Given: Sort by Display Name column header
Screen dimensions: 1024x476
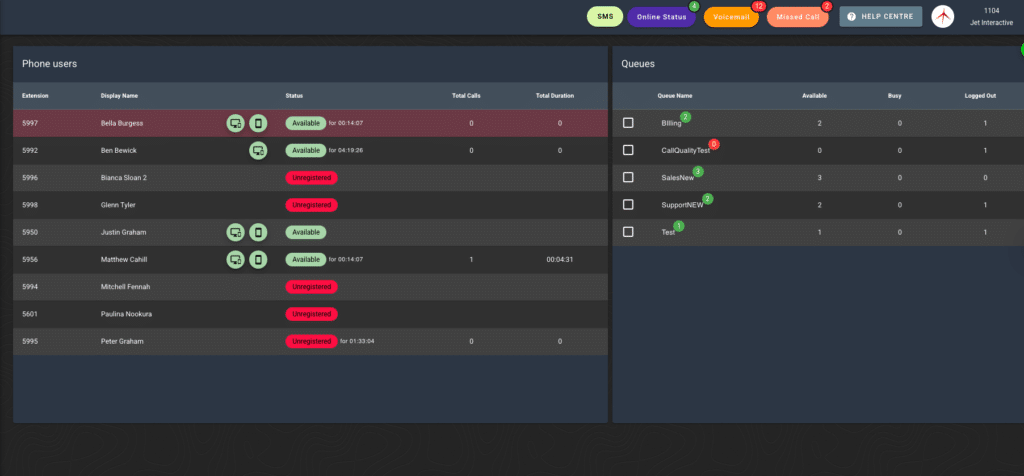Looking at the screenshot, I should click(x=119, y=96).
